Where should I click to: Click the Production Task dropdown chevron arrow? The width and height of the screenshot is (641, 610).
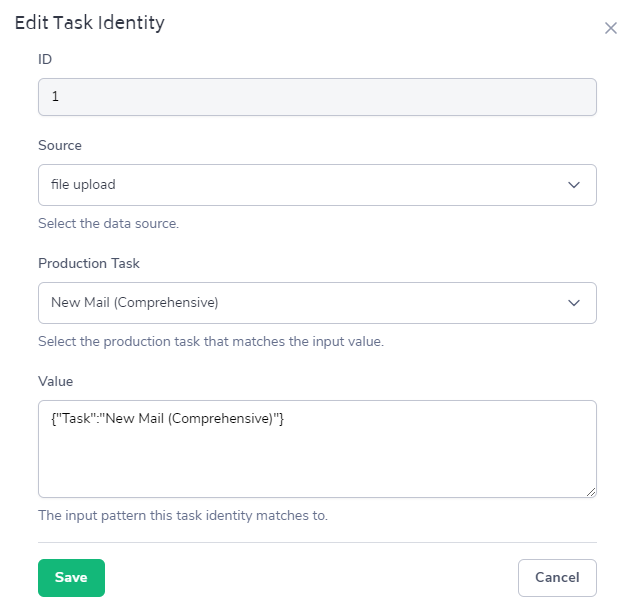tap(574, 302)
